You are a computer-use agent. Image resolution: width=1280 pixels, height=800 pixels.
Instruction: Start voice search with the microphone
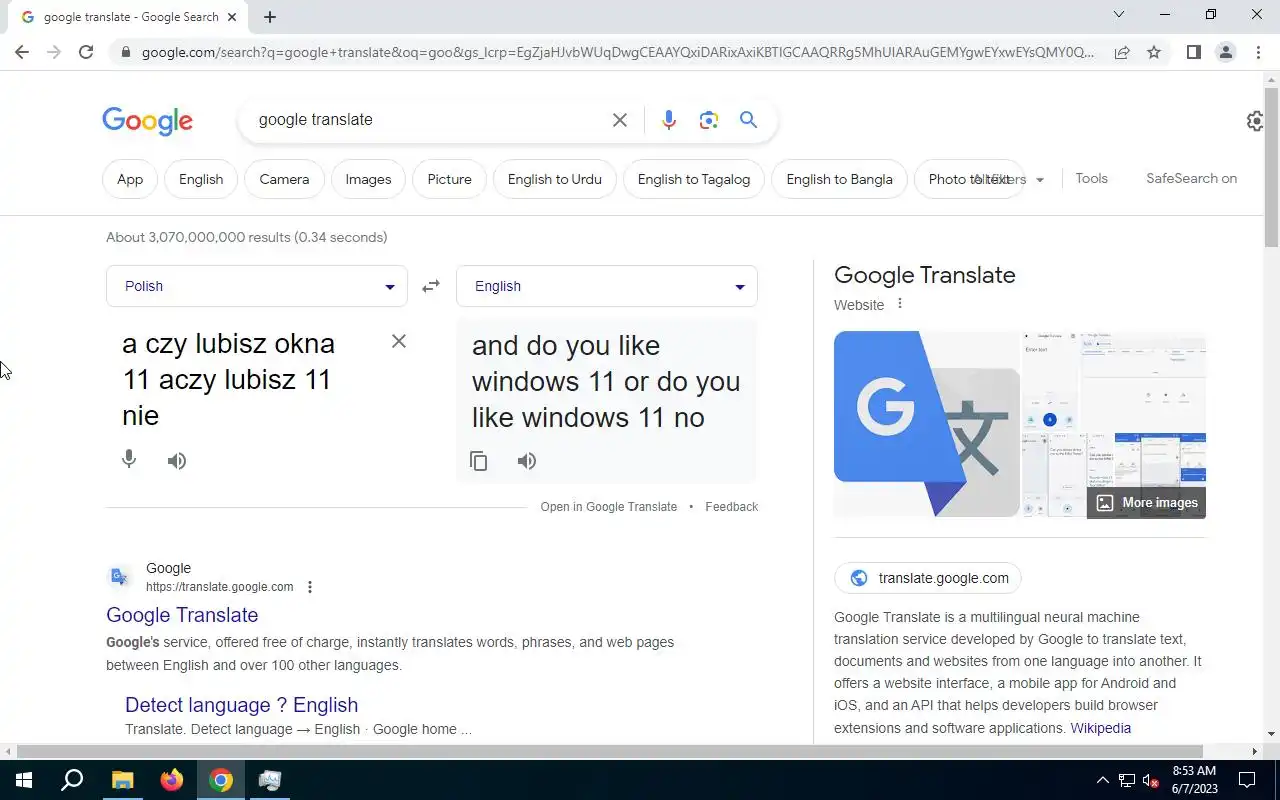click(x=669, y=120)
